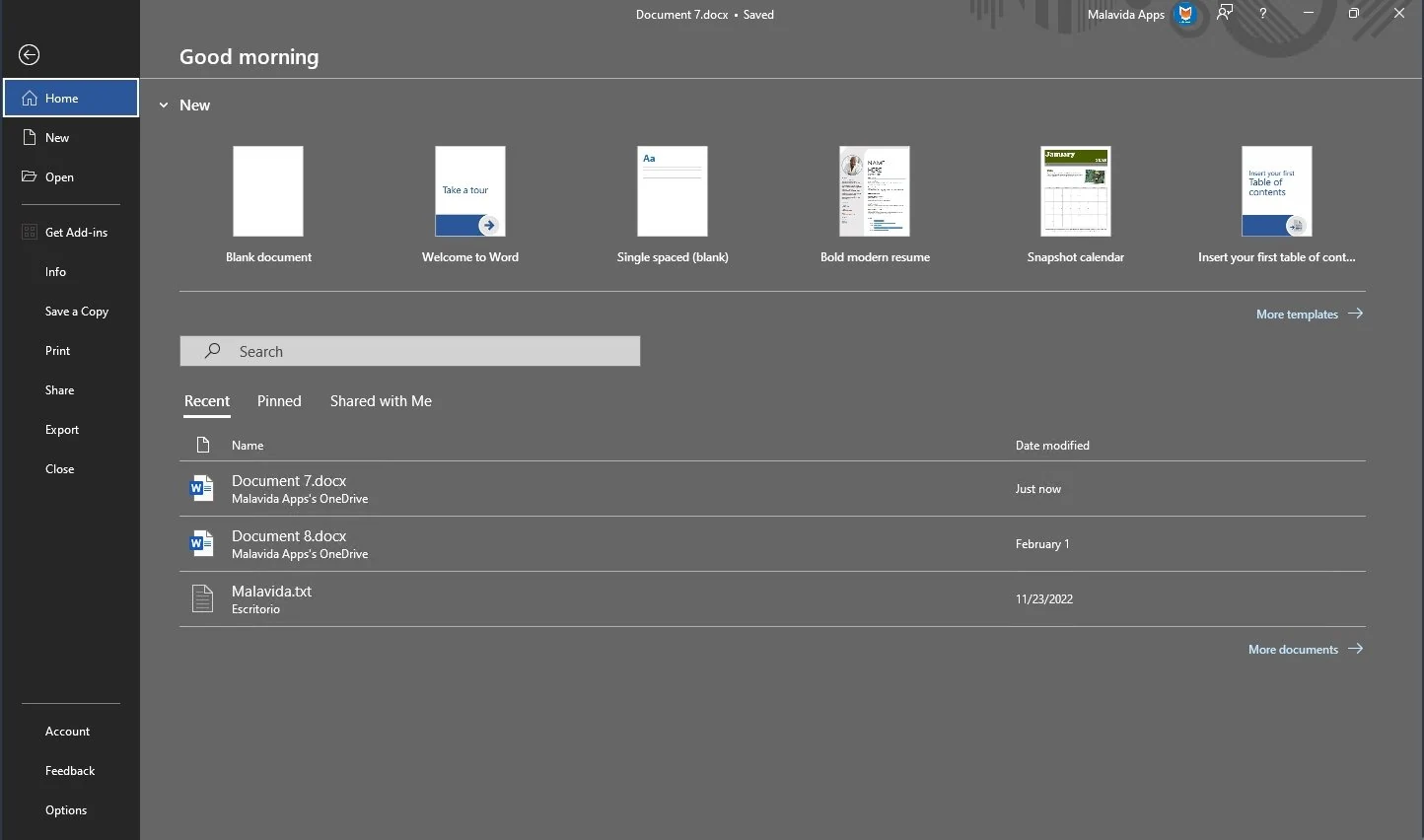Open Document 8.docx from the recent list

772,544
